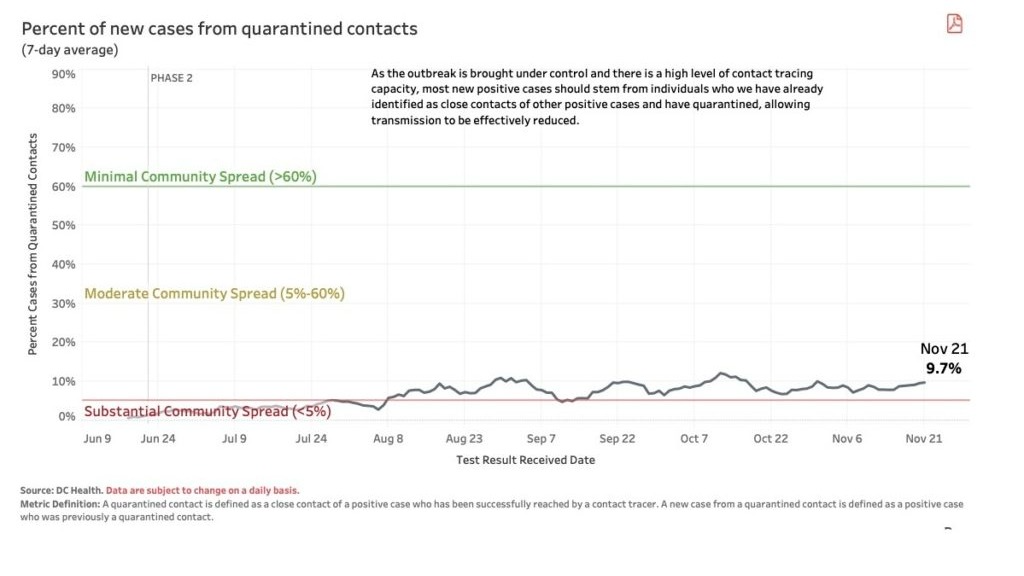The height and width of the screenshot is (576, 1024).
Task: Click the Percent Cases from Quarantined Contacts axis title
Action: (x=32, y=244)
